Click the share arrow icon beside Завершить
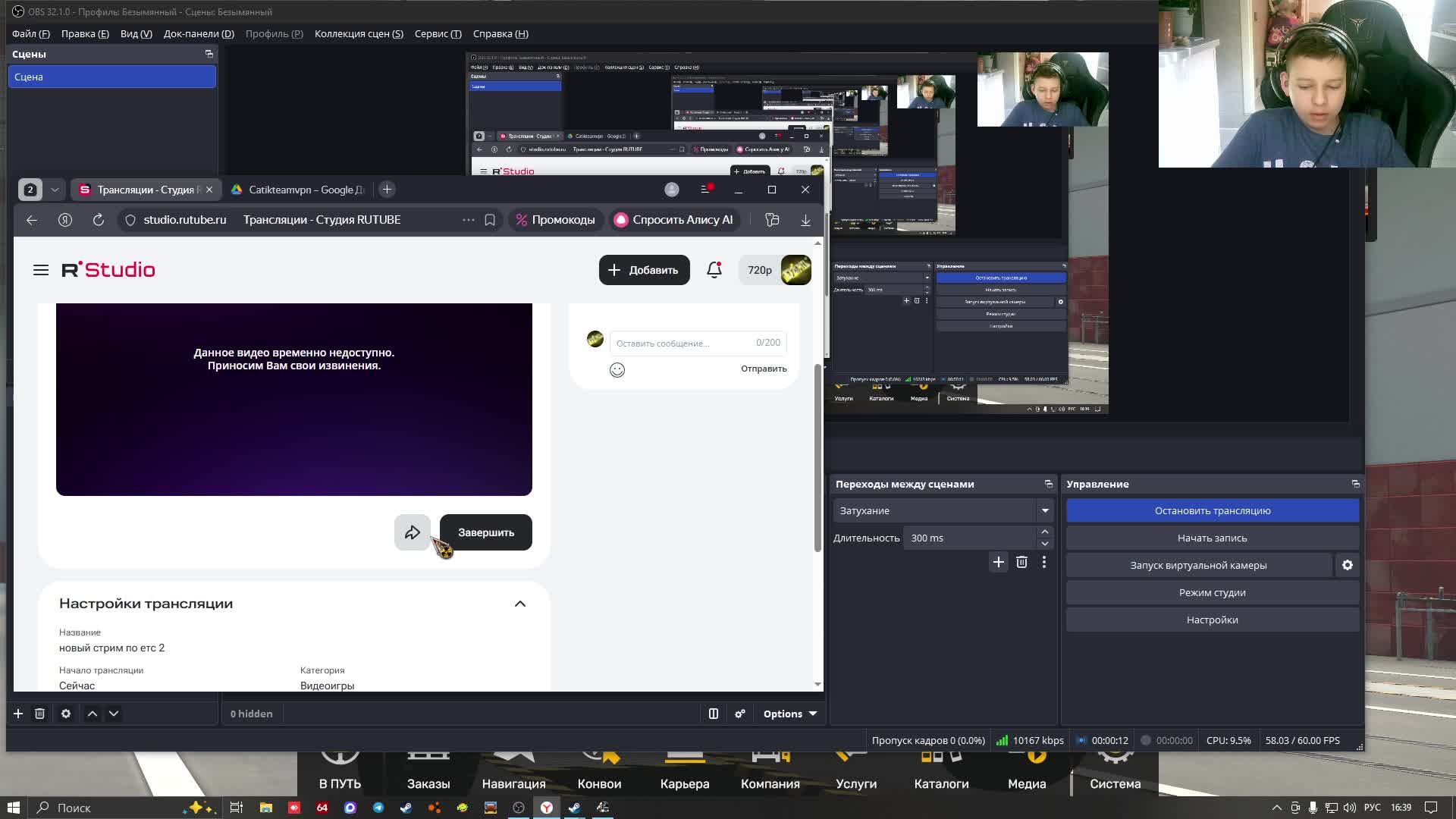The image size is (1456, 819). click(412, 532)
